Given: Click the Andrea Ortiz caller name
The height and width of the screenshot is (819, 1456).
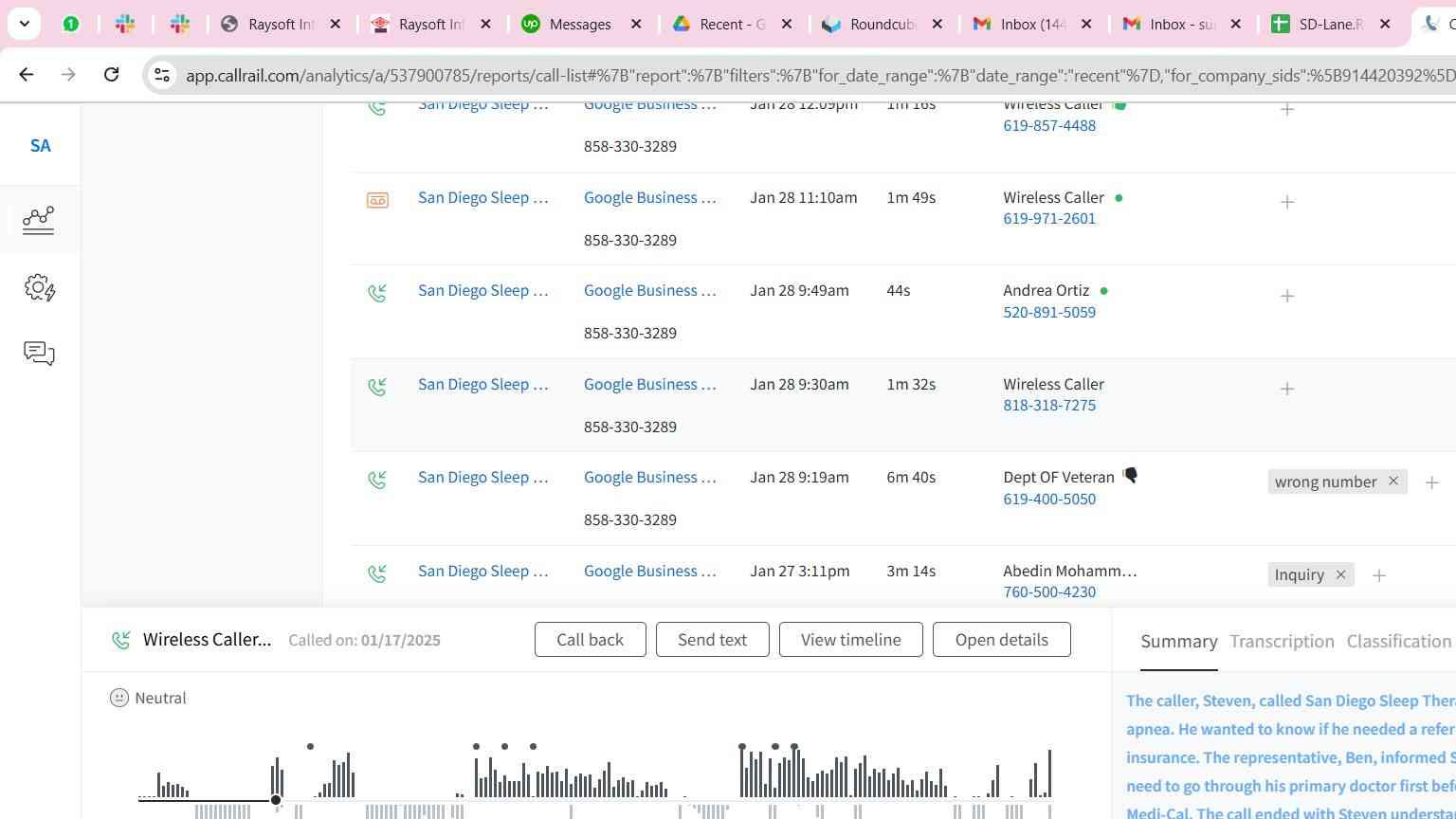Looking at the screenshot, I should (x=1046, y=291).
